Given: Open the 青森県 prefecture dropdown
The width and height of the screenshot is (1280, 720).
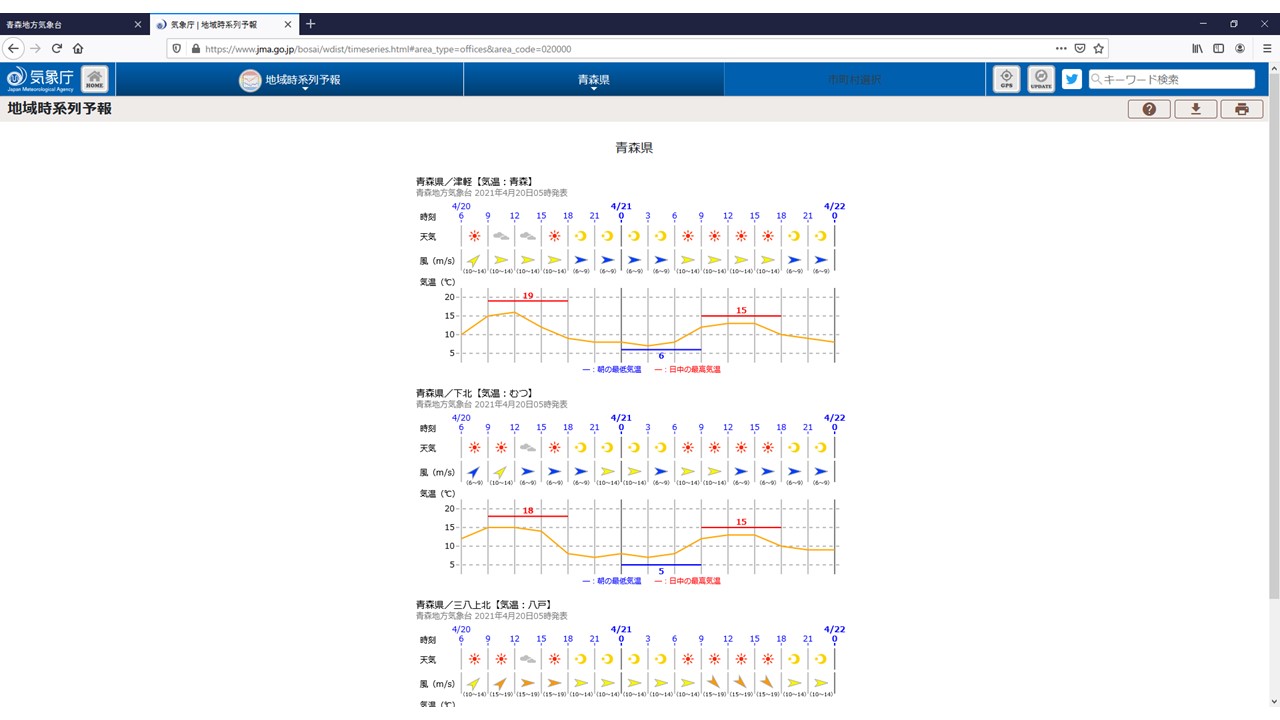Looking at the screenshot, I should 594,80.
